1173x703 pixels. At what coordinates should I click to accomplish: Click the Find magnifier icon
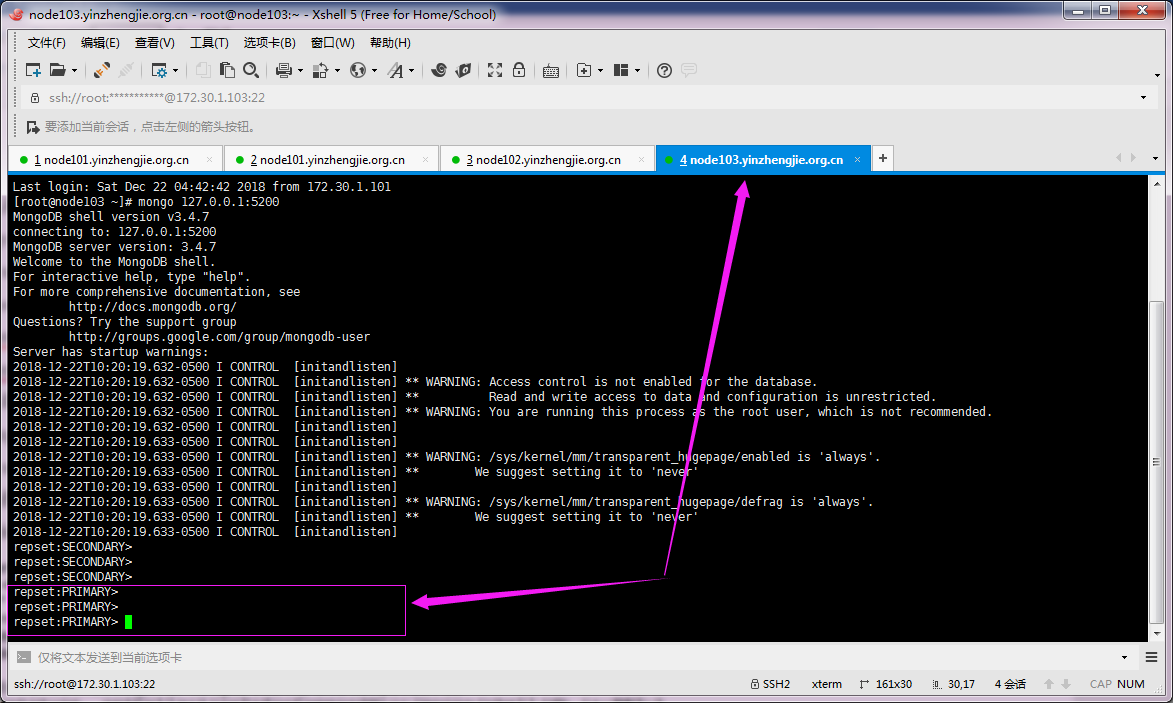[x=251, y=70]
